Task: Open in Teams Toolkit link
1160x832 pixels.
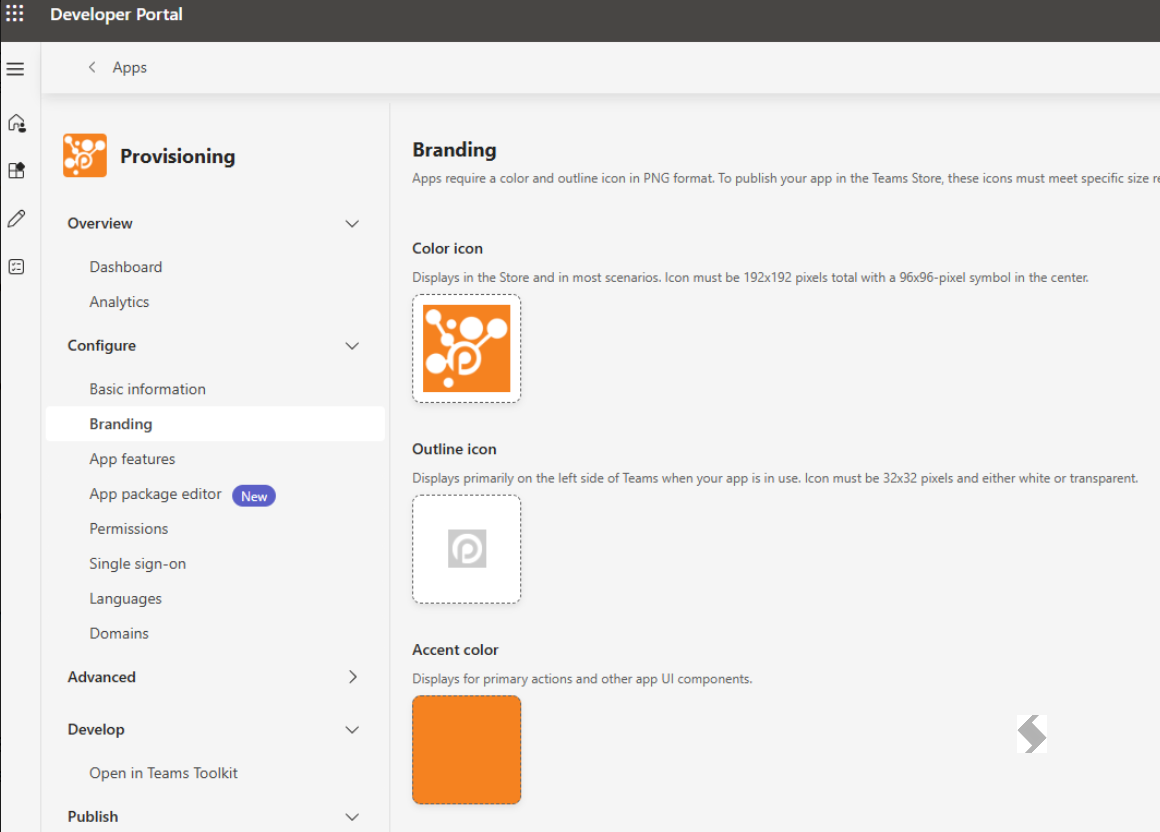Action: [163, 773]
